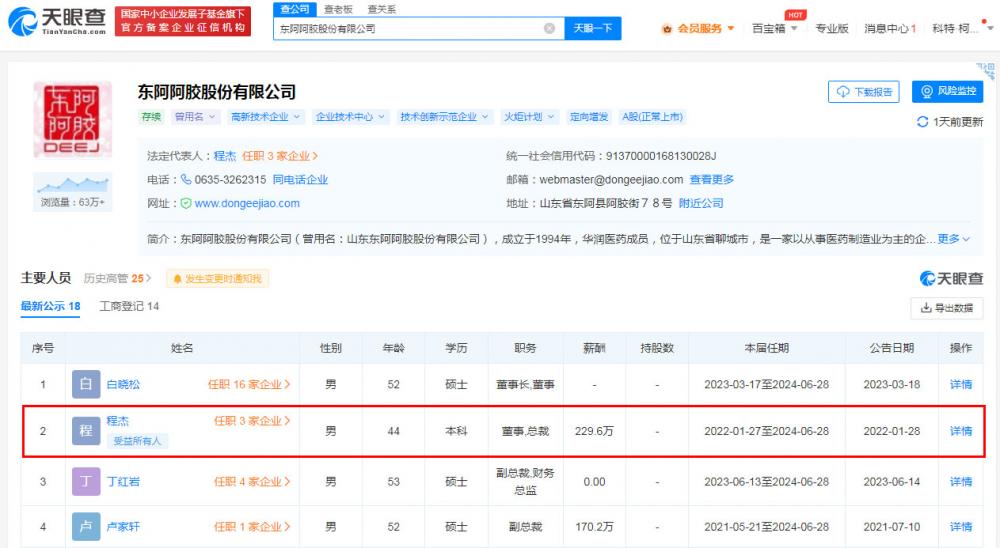Click the 卢 avatar icon for 卢家轩
Image resolution: width=1000 pixels, height=548 pixels.
85,527
